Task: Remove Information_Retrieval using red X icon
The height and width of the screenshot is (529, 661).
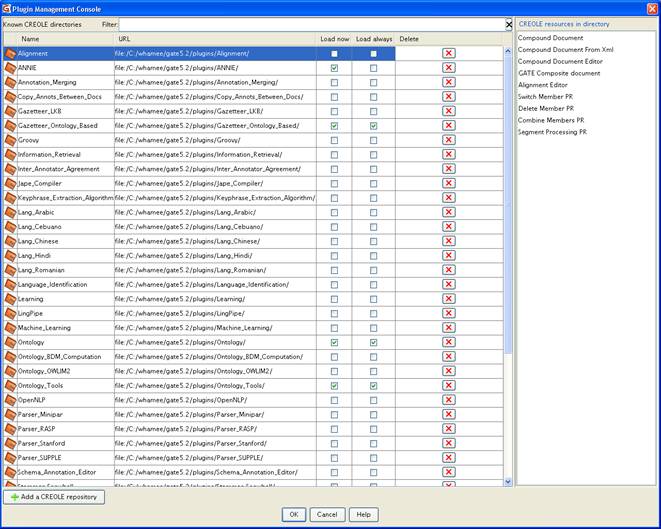Action: [449, 154]
